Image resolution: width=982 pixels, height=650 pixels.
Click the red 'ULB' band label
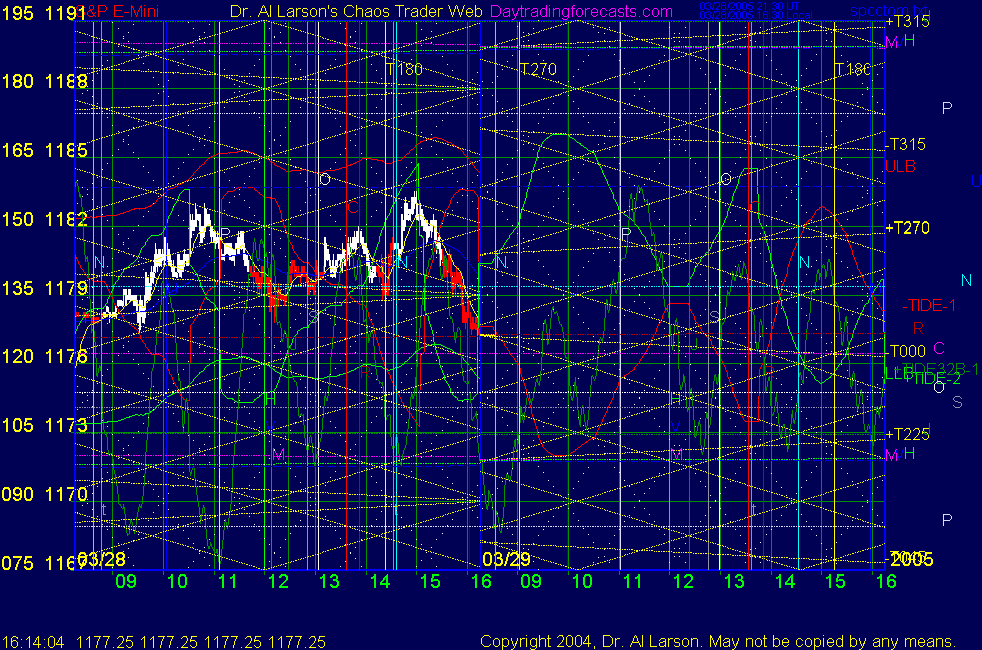click(901, 166)
